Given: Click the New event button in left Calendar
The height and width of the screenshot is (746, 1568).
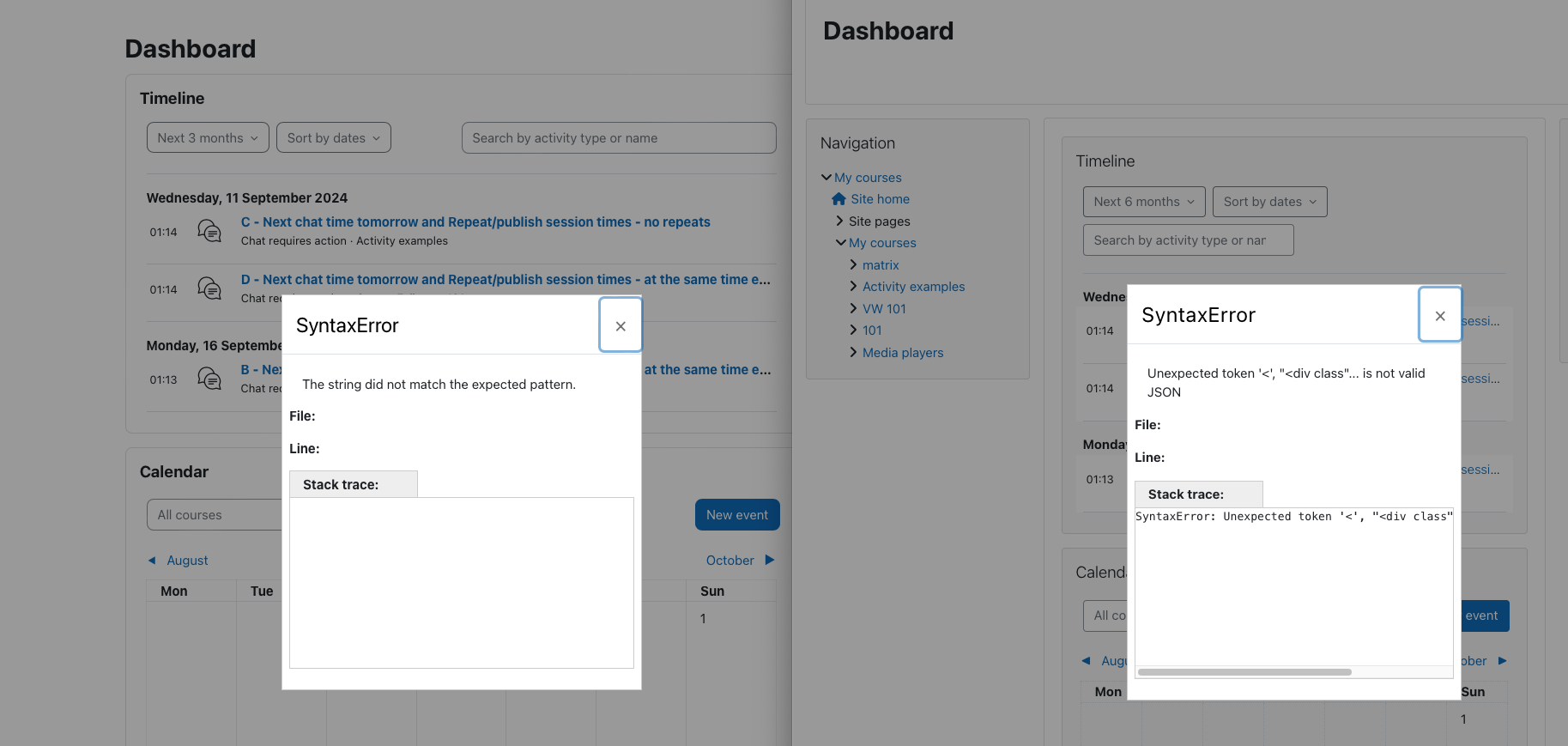Looking at the screenshot, I should coord(737,515).
